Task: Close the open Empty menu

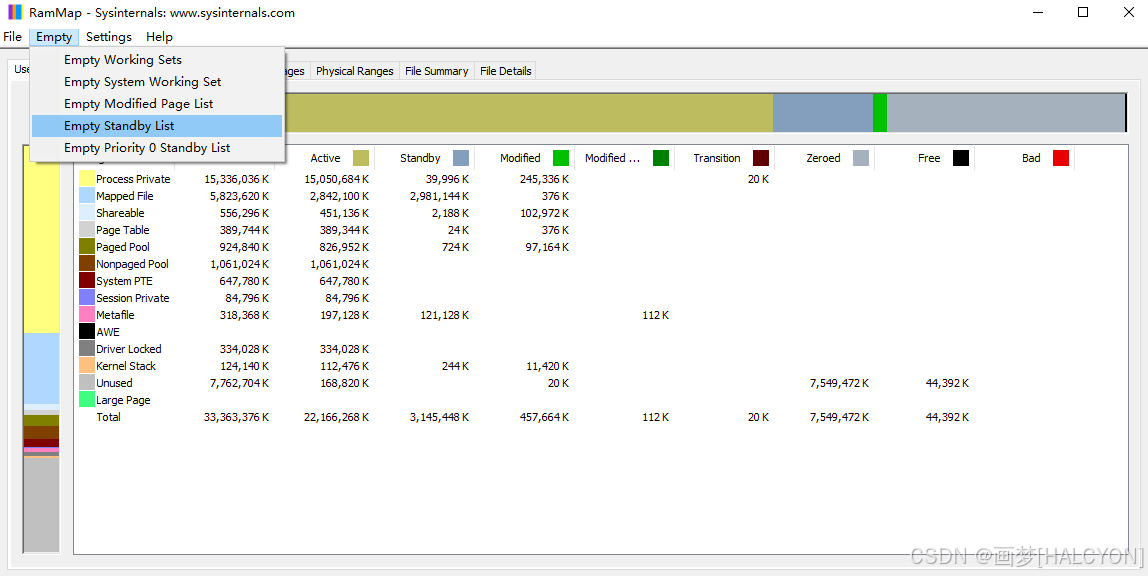Action: 53,37
